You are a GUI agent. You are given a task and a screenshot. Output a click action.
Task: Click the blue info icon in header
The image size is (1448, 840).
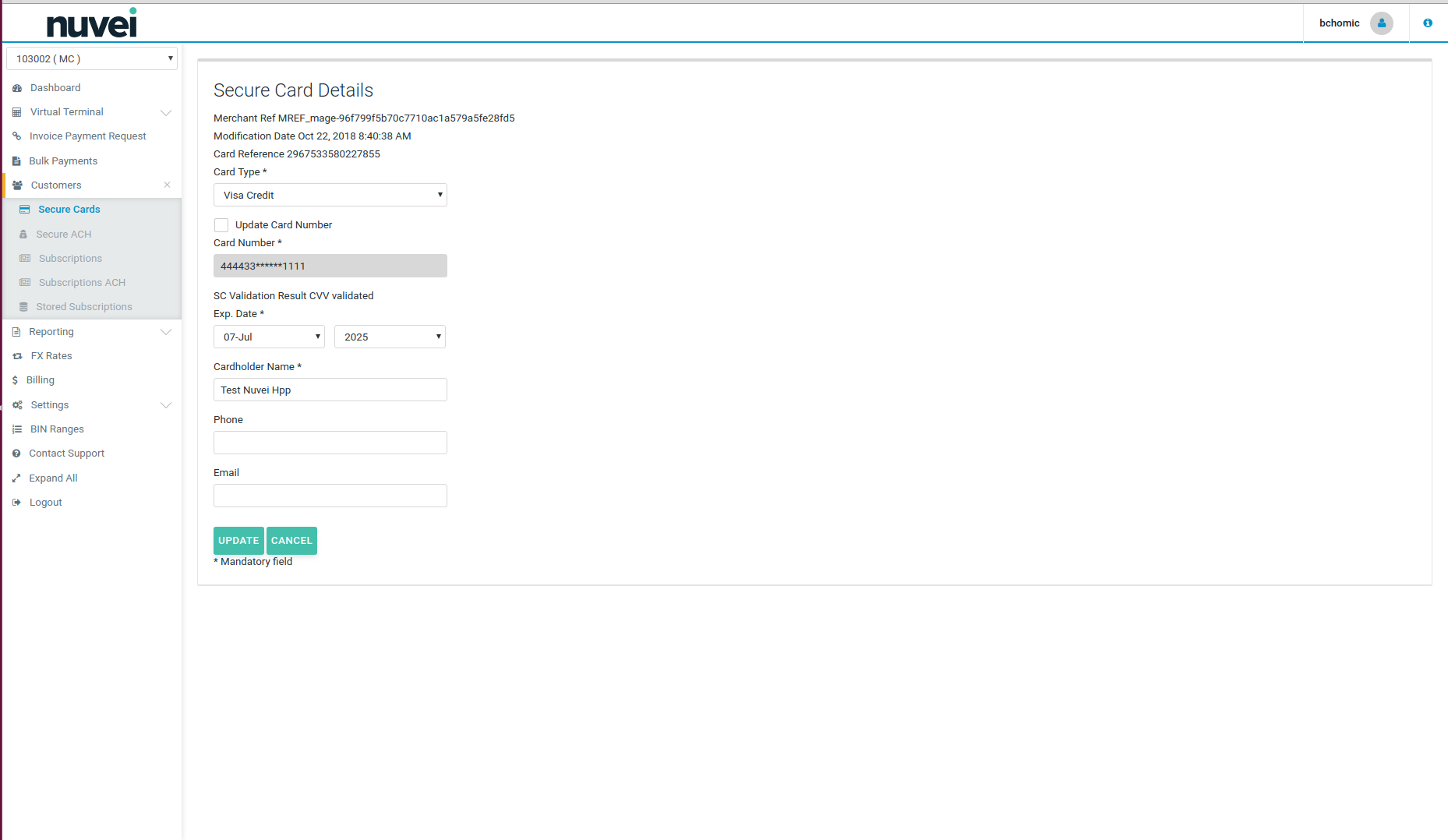coord(1427,23)
